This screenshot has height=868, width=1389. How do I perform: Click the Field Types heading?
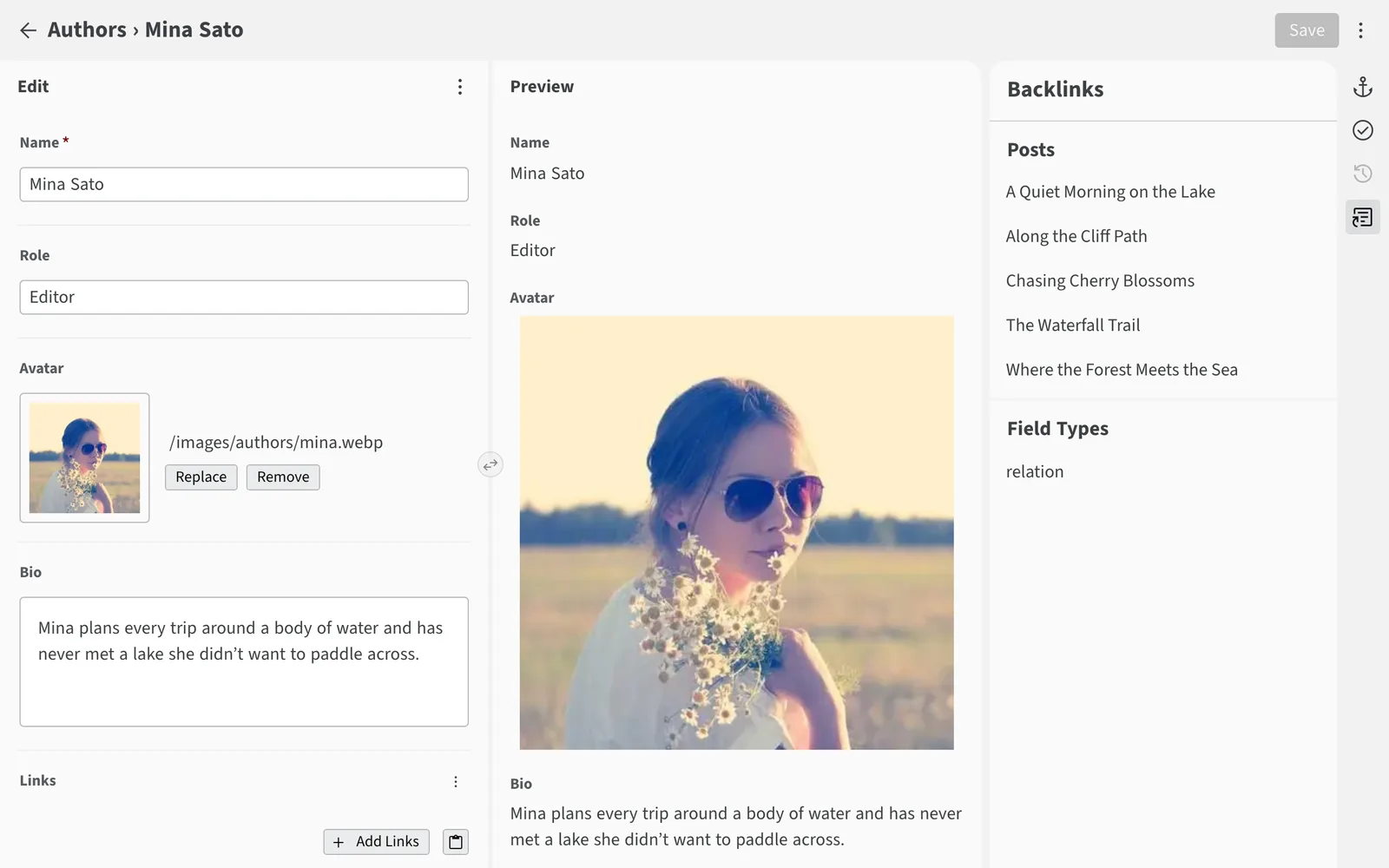[1057, 429]
